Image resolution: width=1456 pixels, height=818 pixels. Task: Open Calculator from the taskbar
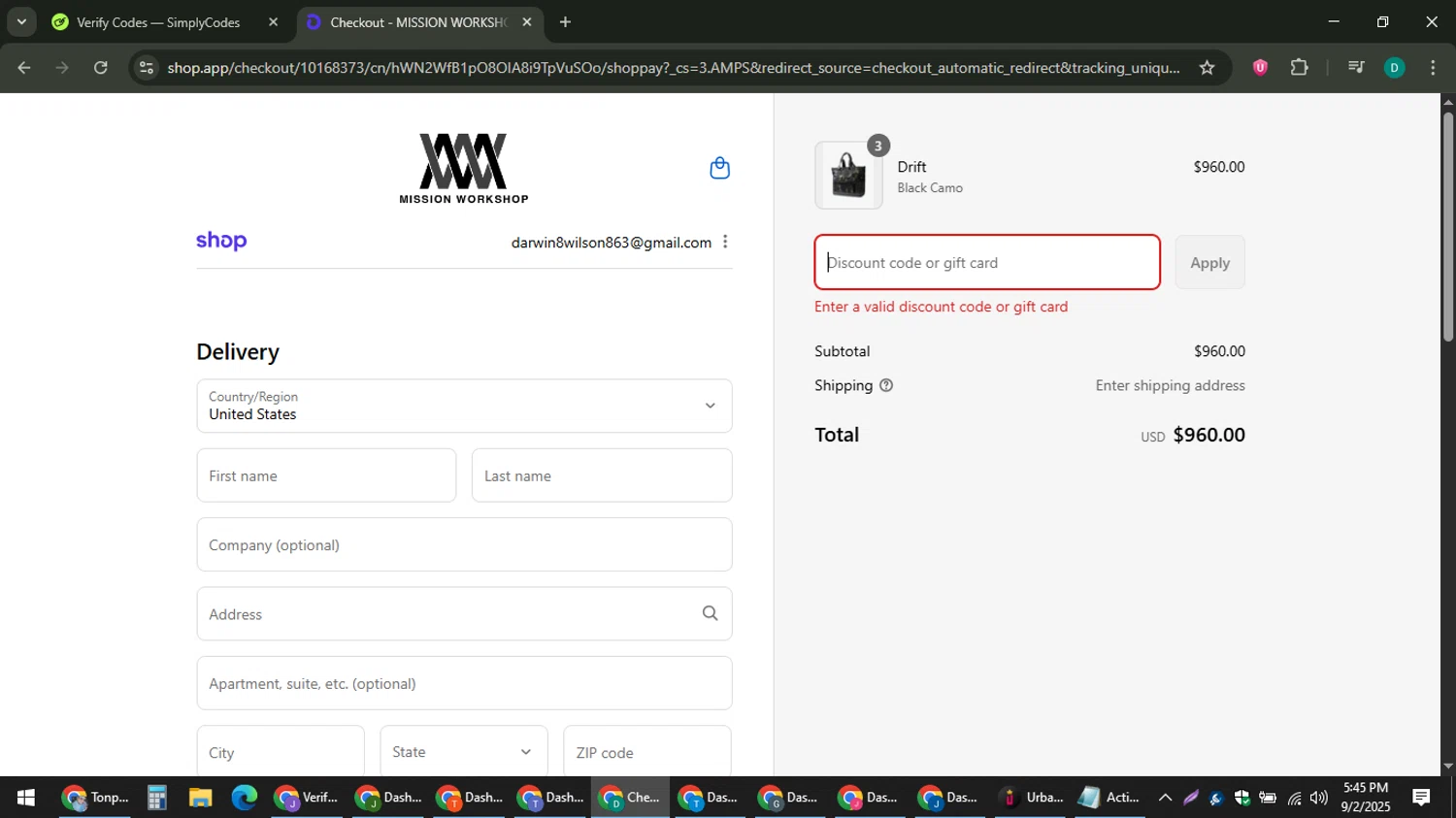point(156,798)
